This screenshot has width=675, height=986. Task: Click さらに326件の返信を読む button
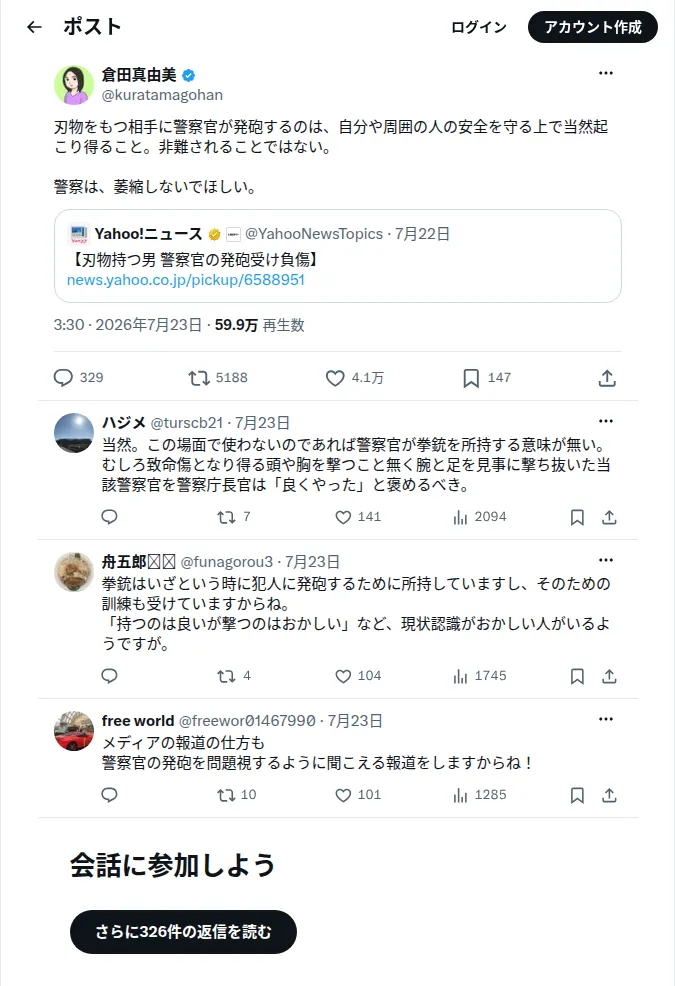183,931
